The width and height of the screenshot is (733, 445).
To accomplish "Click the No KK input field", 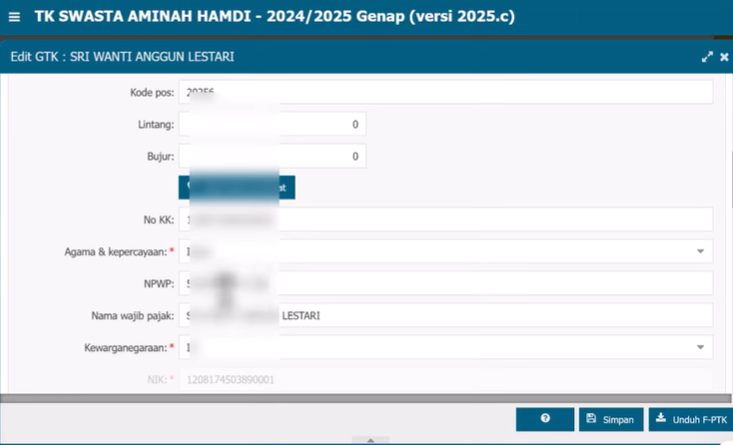I will point(446,219).
